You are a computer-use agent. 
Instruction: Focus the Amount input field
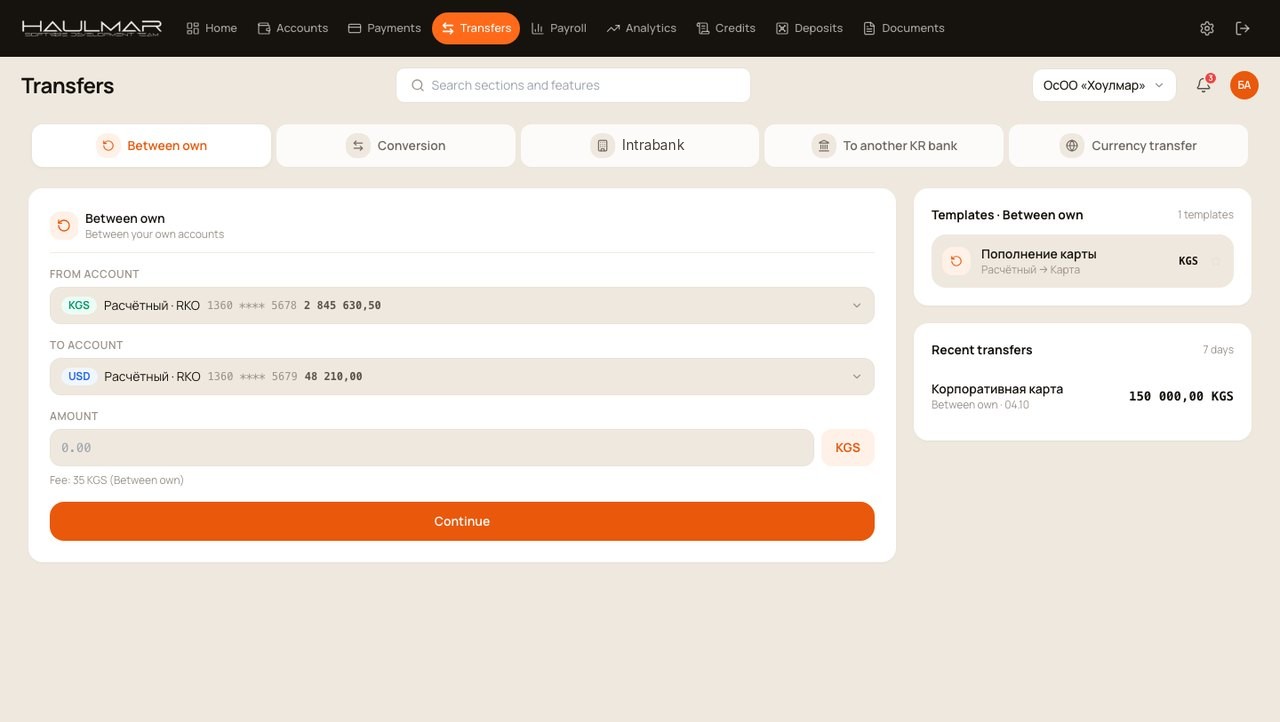(432, 448)
